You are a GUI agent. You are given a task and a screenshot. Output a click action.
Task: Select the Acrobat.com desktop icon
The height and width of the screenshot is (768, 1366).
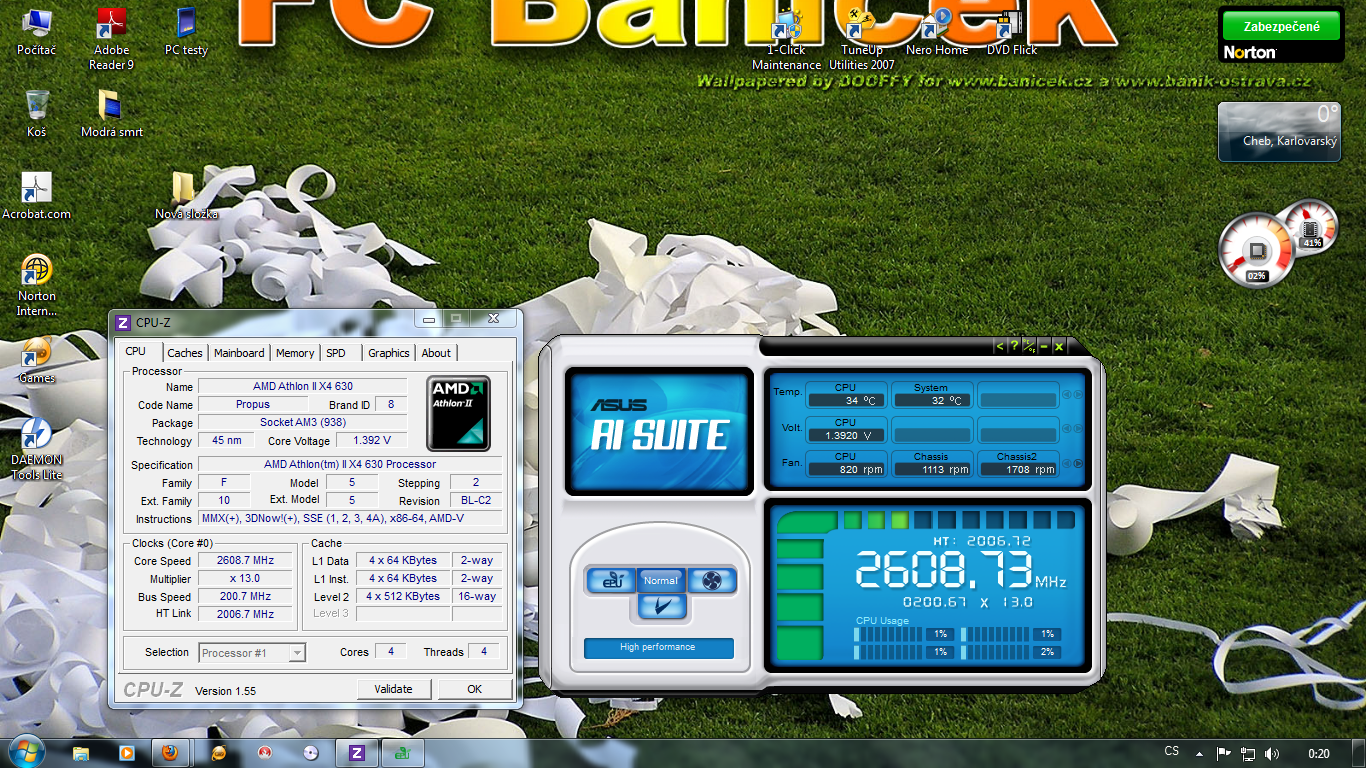[37, 195]
